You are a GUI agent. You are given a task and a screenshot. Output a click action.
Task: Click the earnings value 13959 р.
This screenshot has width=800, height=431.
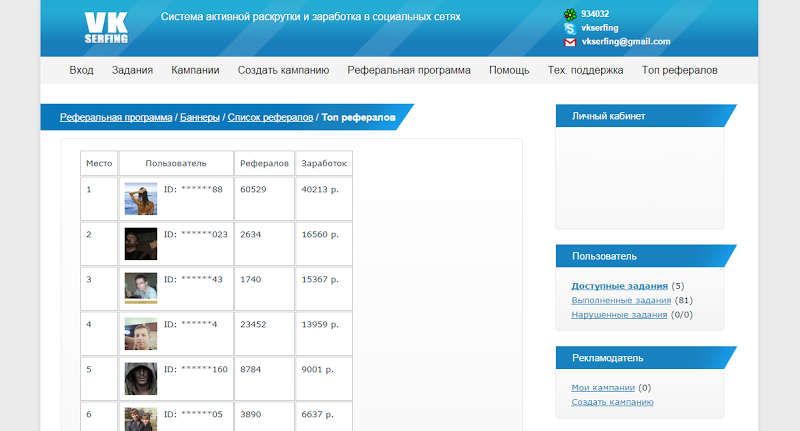[320, 324]
